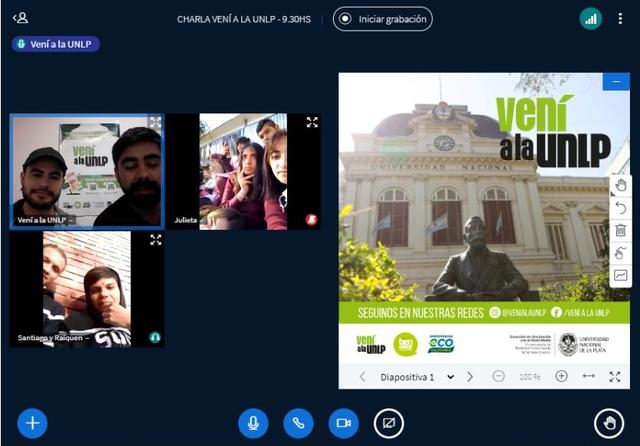Clear all annotations with trash icon
This screenshot has width=640, height=446.
(620, 230)
